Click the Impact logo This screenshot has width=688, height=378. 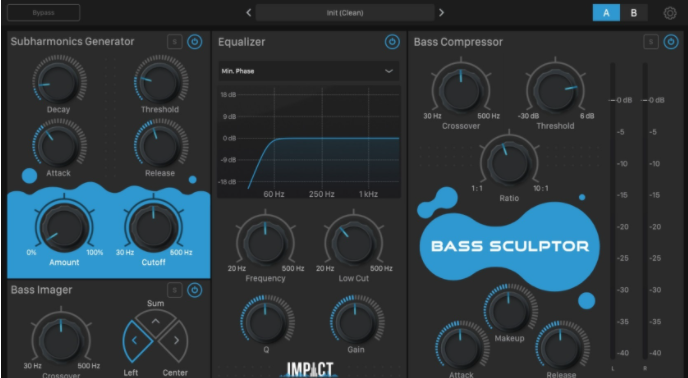pyautogui.click(x=310, y=369)
